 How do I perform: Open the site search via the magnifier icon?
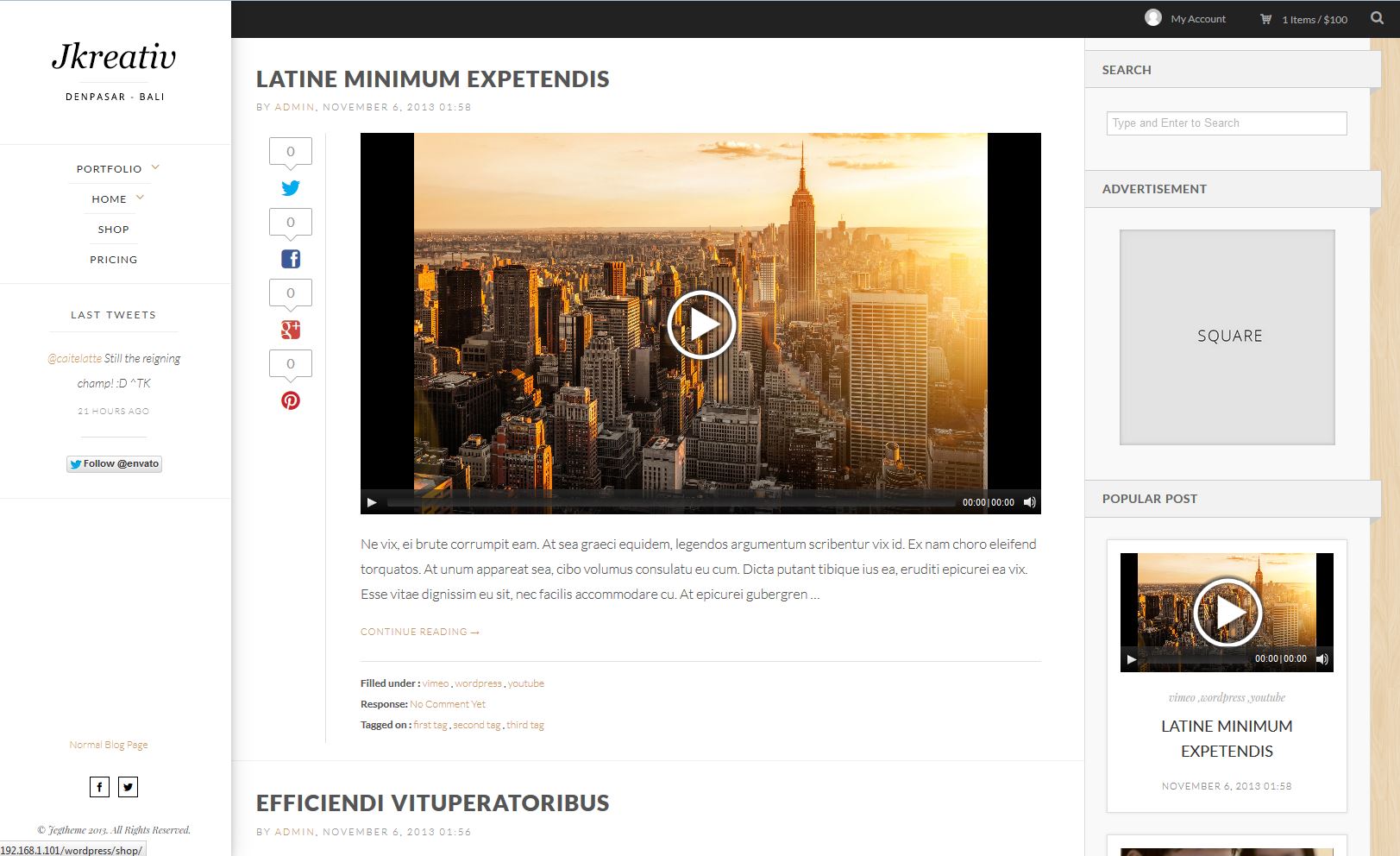[1375, 16]
